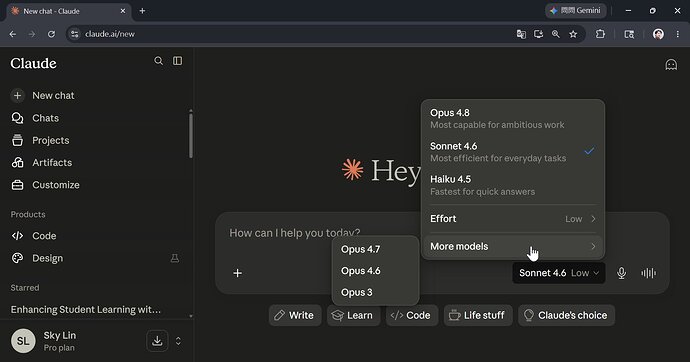Go forward in browser

[32, 34]
